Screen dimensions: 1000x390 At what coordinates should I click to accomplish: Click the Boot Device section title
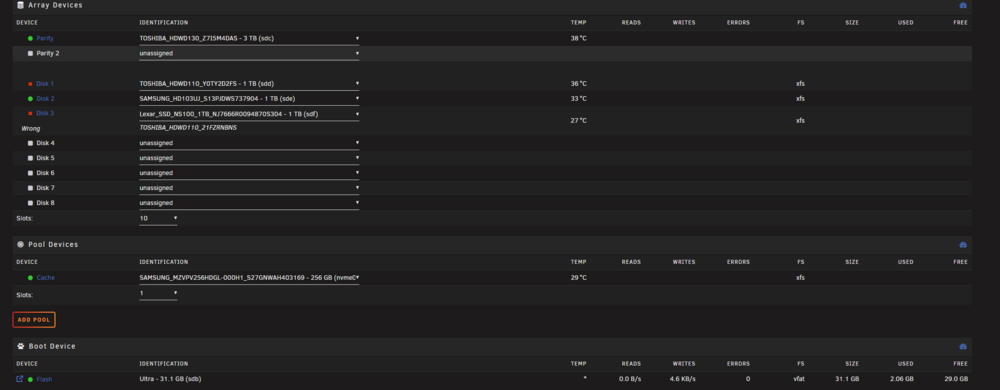click(x=52, y=347)
